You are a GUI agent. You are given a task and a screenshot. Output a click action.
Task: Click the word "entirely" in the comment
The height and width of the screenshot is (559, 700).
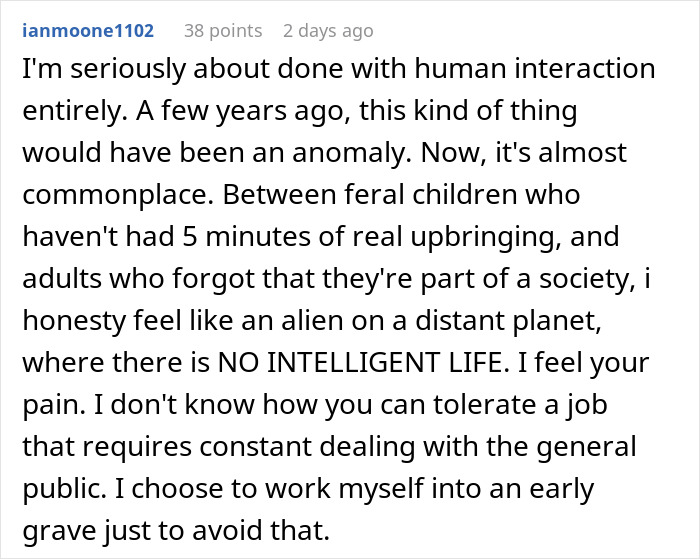pyautogui.click(x=68, y=111)
